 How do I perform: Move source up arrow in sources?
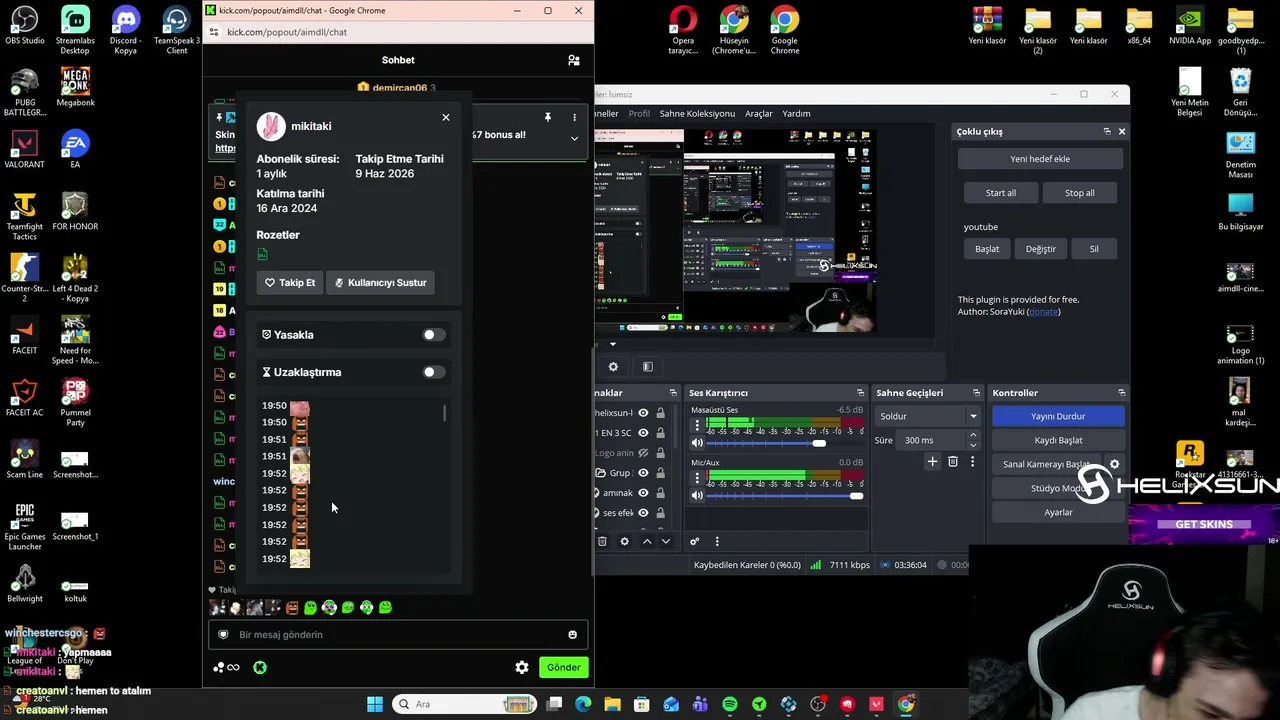tap(647, 542)
